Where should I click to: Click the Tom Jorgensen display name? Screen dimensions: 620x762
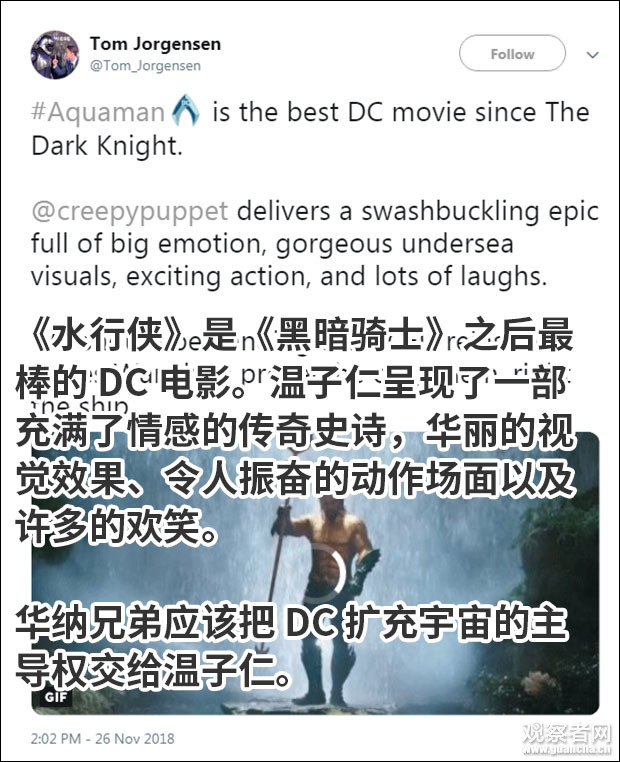155,44
